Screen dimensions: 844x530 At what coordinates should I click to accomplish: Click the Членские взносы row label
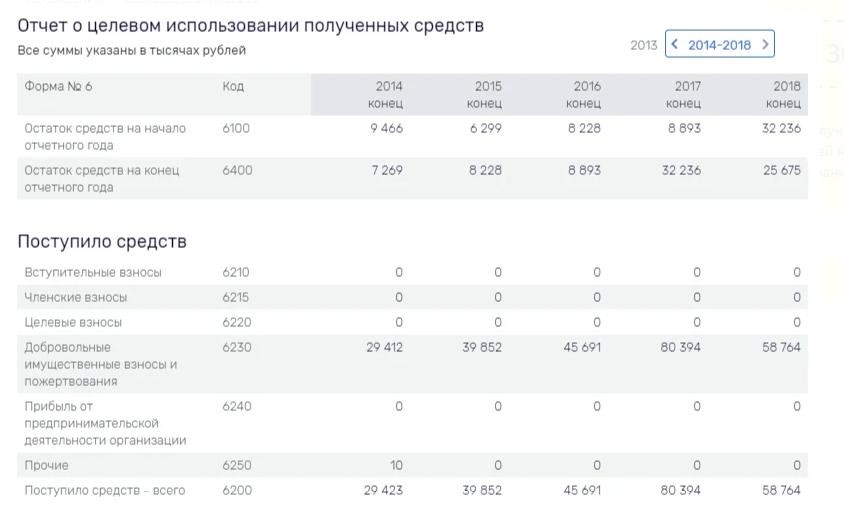pos(76,297)
